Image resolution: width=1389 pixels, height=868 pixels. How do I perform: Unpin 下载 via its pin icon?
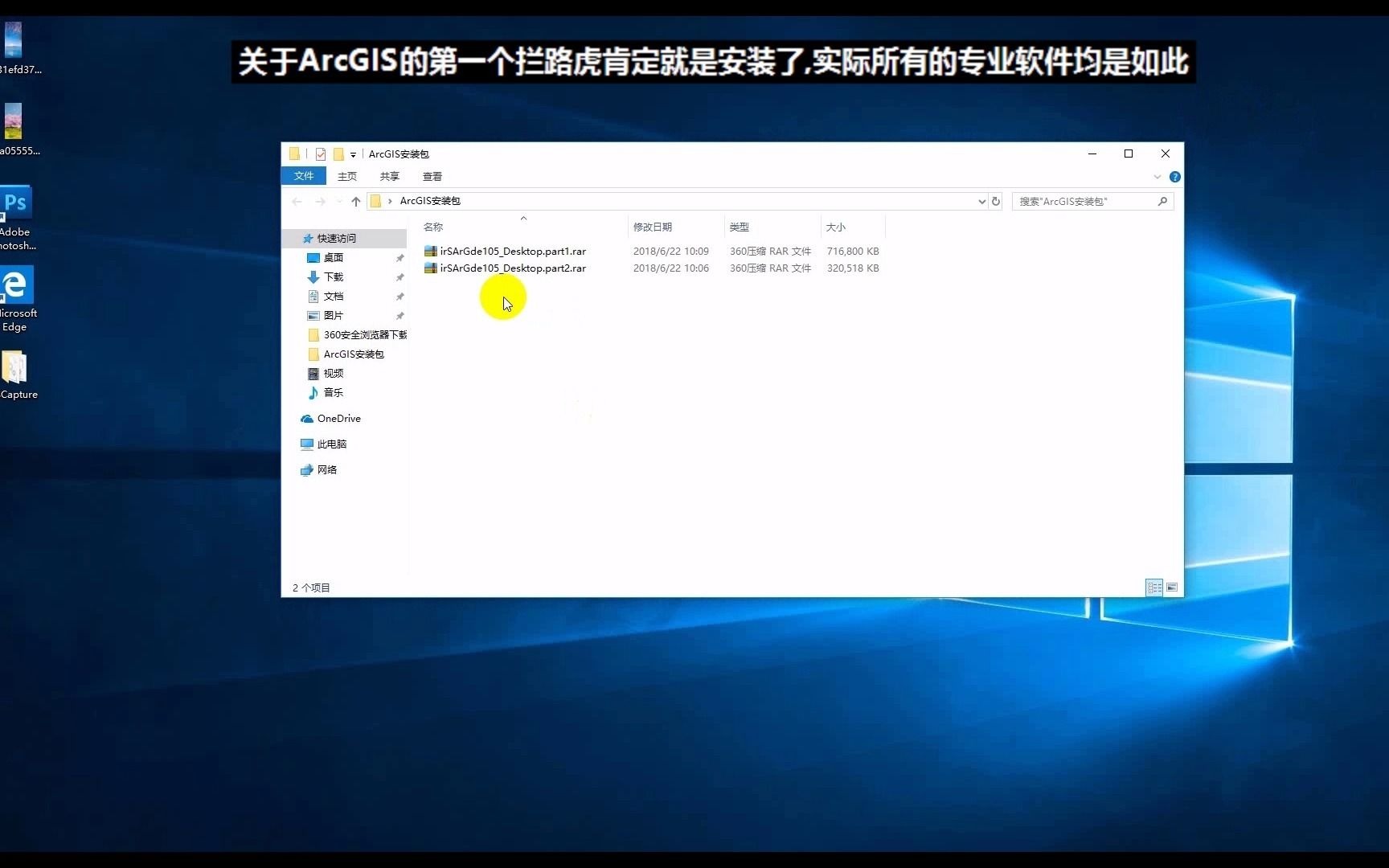[399, 277]
